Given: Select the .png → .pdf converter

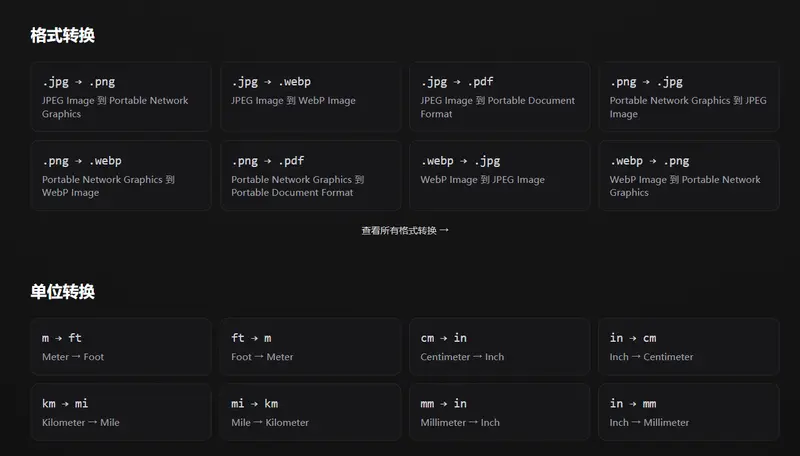Looking at the screenshot, I should 310,175.
